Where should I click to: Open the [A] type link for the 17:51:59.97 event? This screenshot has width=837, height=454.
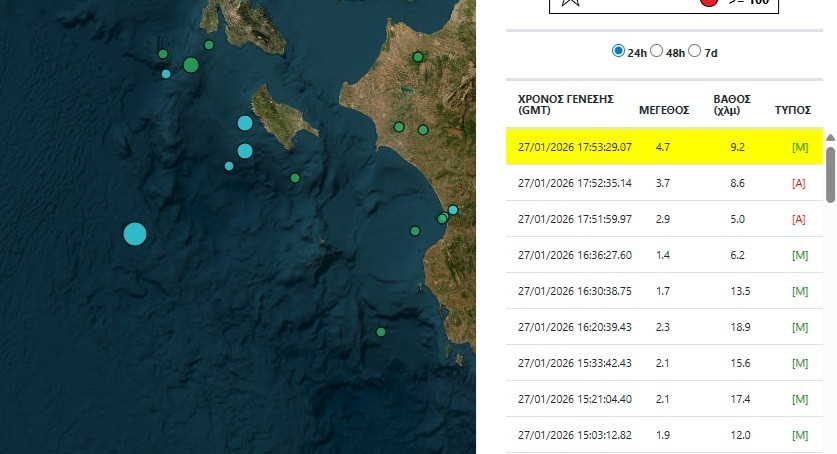[x=799, y=219]
